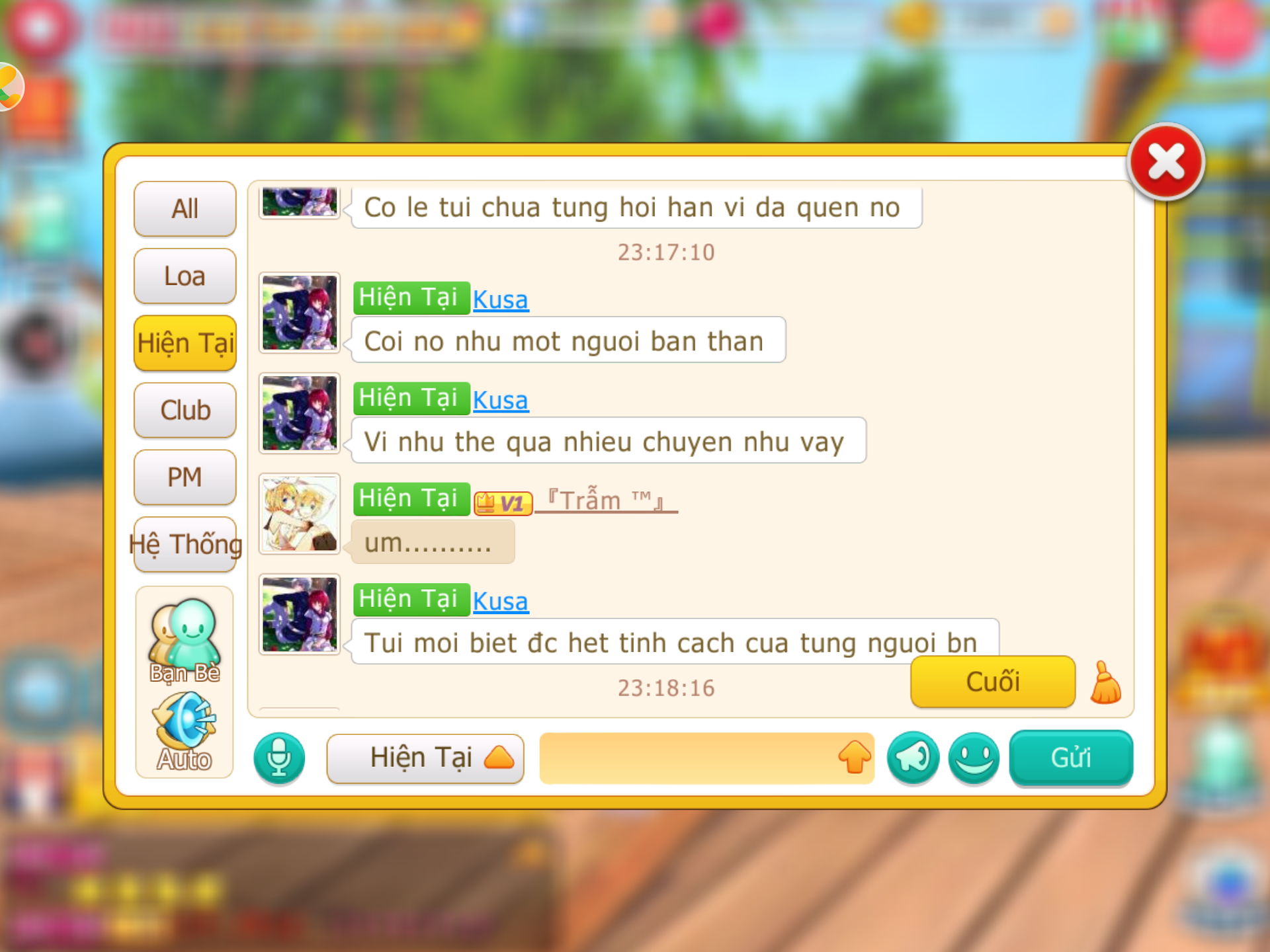Viewport: 1270px width, 952px height.
Task: Clear chat with the broom icon
Action: (x=1105, y=682)
